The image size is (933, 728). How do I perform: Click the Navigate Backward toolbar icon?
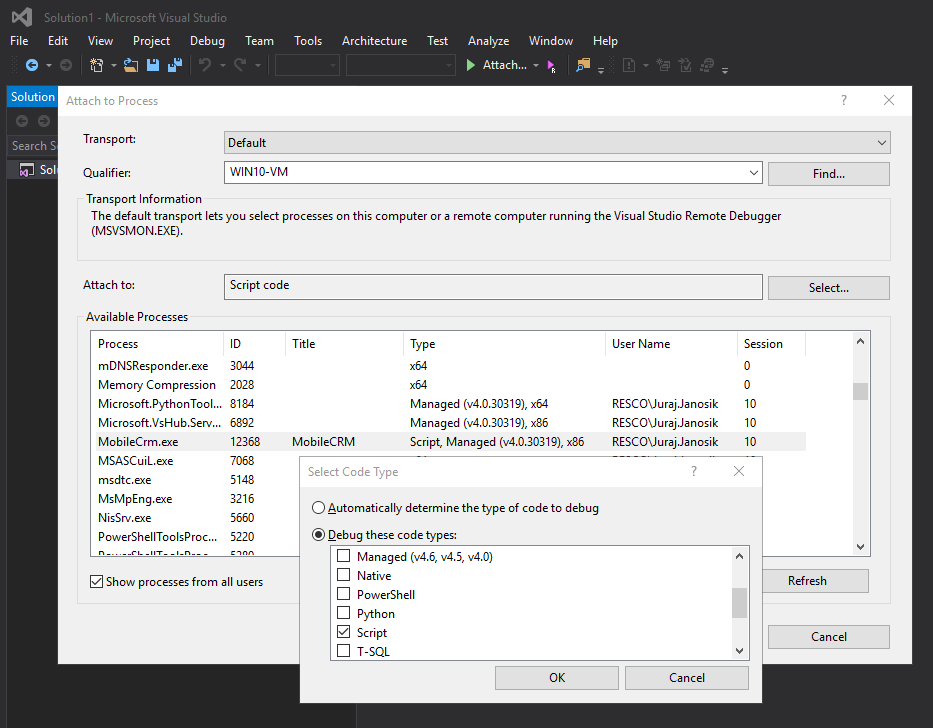tap(31, 65)
